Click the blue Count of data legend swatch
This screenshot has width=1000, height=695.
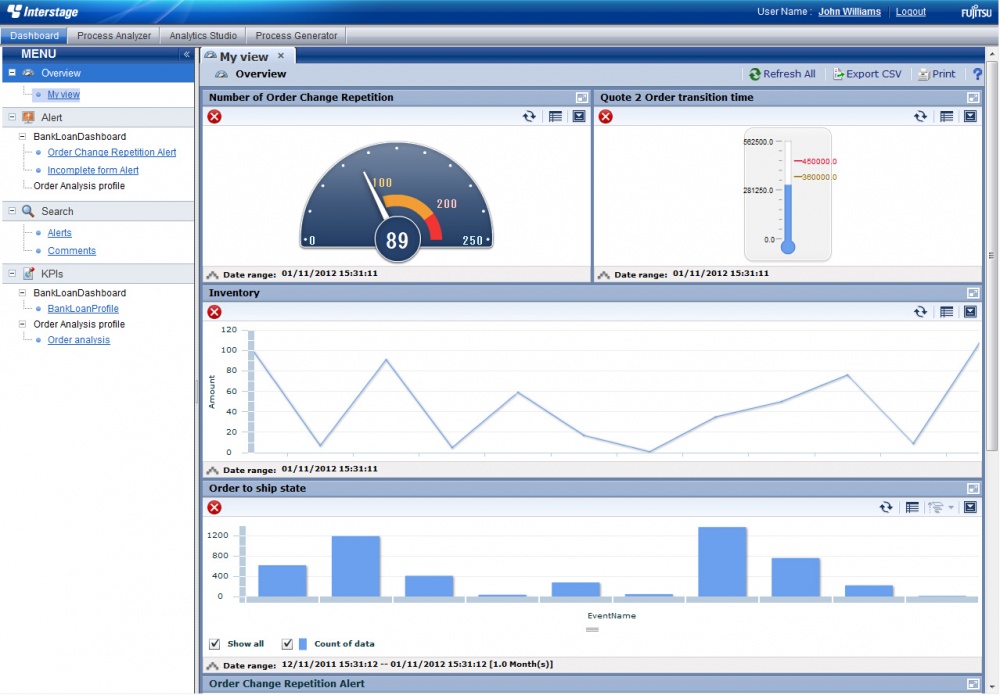[x=303, y=644]
